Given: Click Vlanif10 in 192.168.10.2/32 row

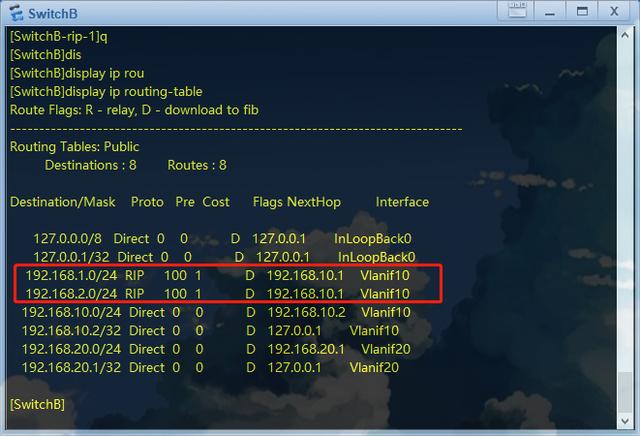Looking at the screenshot, I should click(374, 331).
